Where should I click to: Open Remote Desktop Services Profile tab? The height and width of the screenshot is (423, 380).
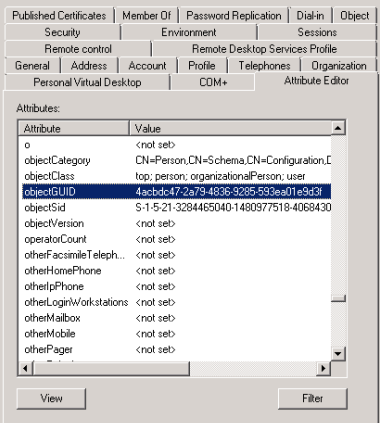[264, 49]
